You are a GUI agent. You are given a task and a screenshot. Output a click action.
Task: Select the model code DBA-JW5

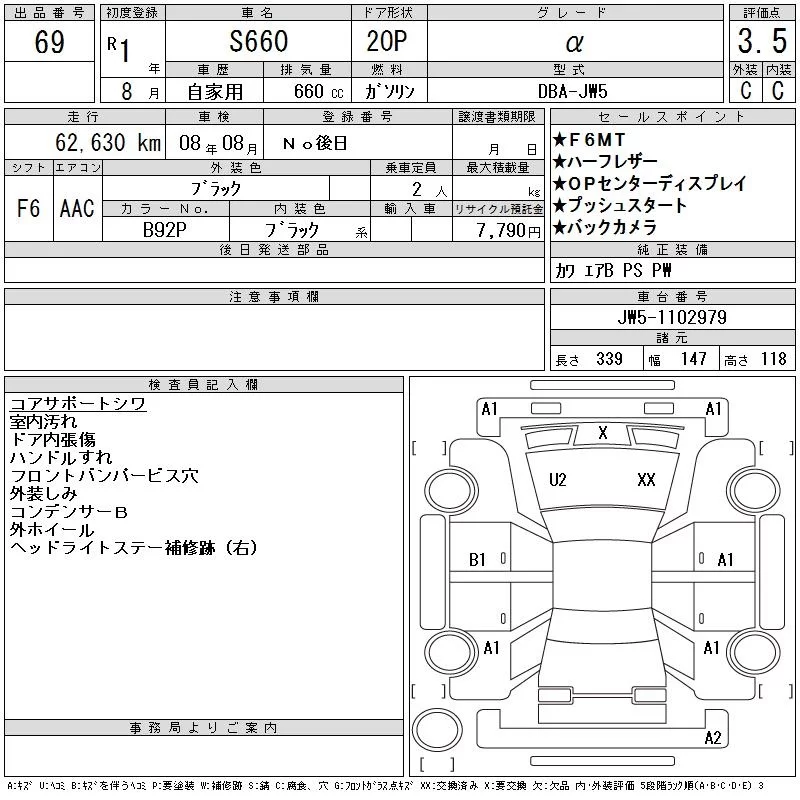(573, 91)
